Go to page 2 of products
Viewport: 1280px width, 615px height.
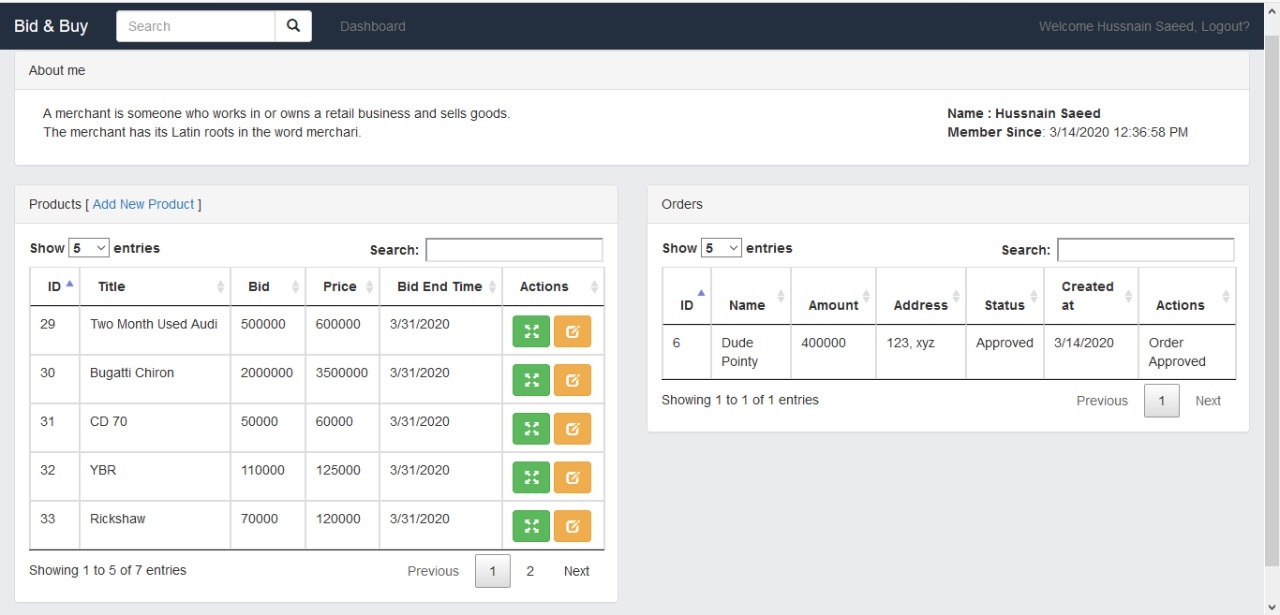click(x=530, y=571)
